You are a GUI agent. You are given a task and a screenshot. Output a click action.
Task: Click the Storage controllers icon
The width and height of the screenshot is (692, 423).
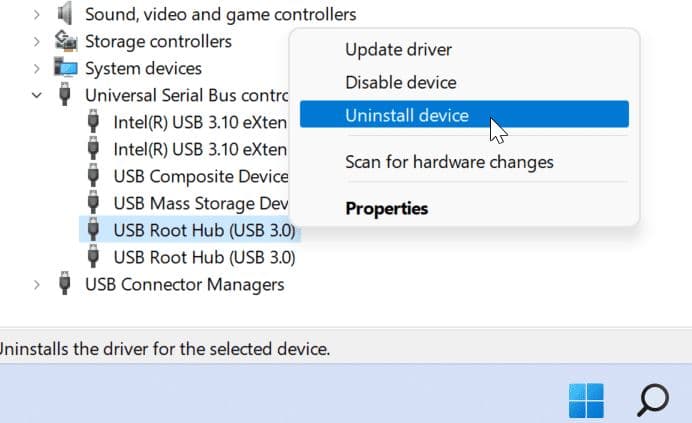tap(65, 41)
